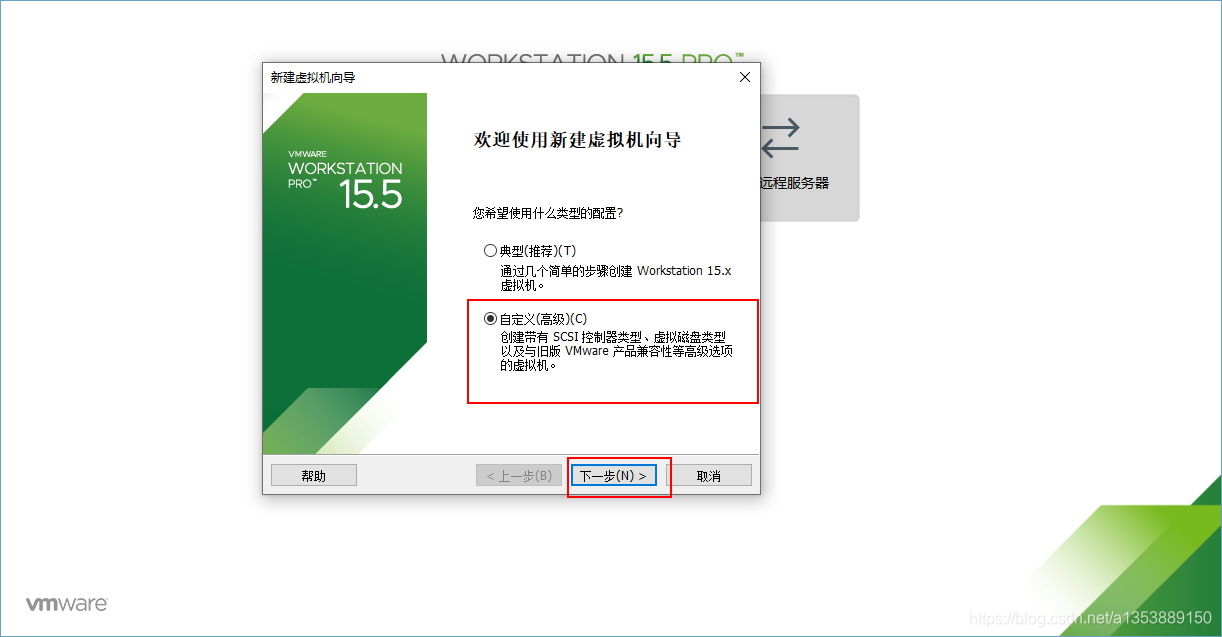Screen dimensions: 1222x637
Task: Click the 下一步(N) > button
Action: coord(613,476)
